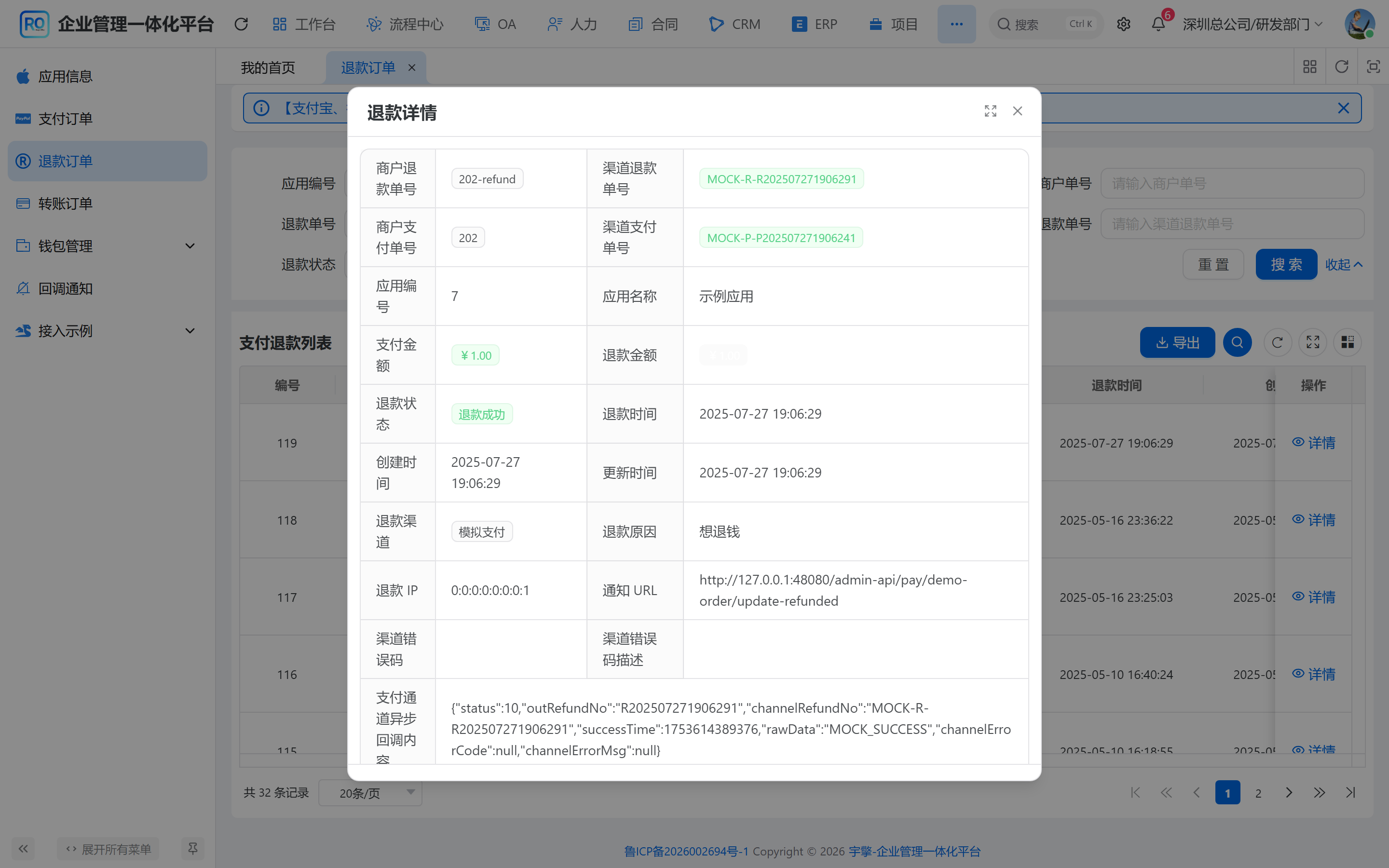Open the 人力 menu item
Screen dimensions: 1389x868
pyautogui.click(x=572, y=24)
